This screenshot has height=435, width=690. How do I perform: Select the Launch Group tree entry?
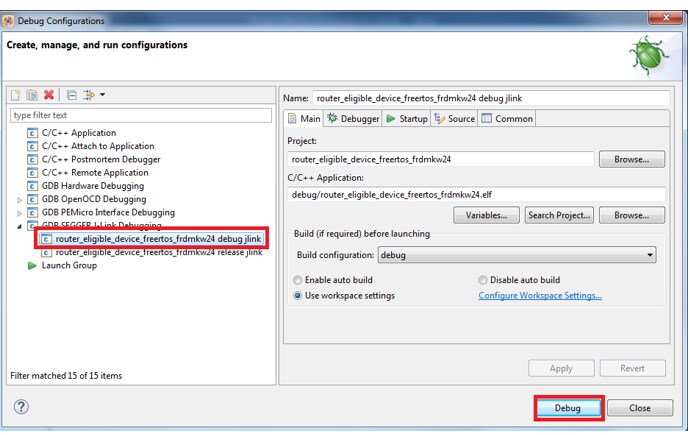68,265
